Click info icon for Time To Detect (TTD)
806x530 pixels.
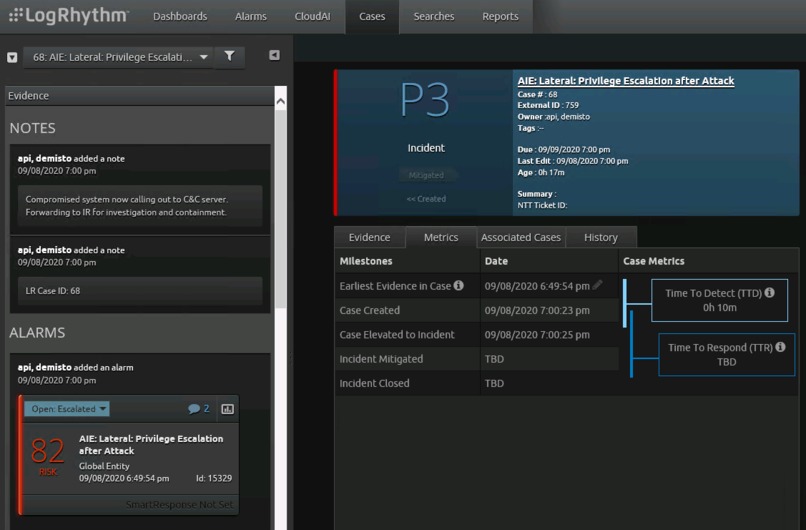770,293
